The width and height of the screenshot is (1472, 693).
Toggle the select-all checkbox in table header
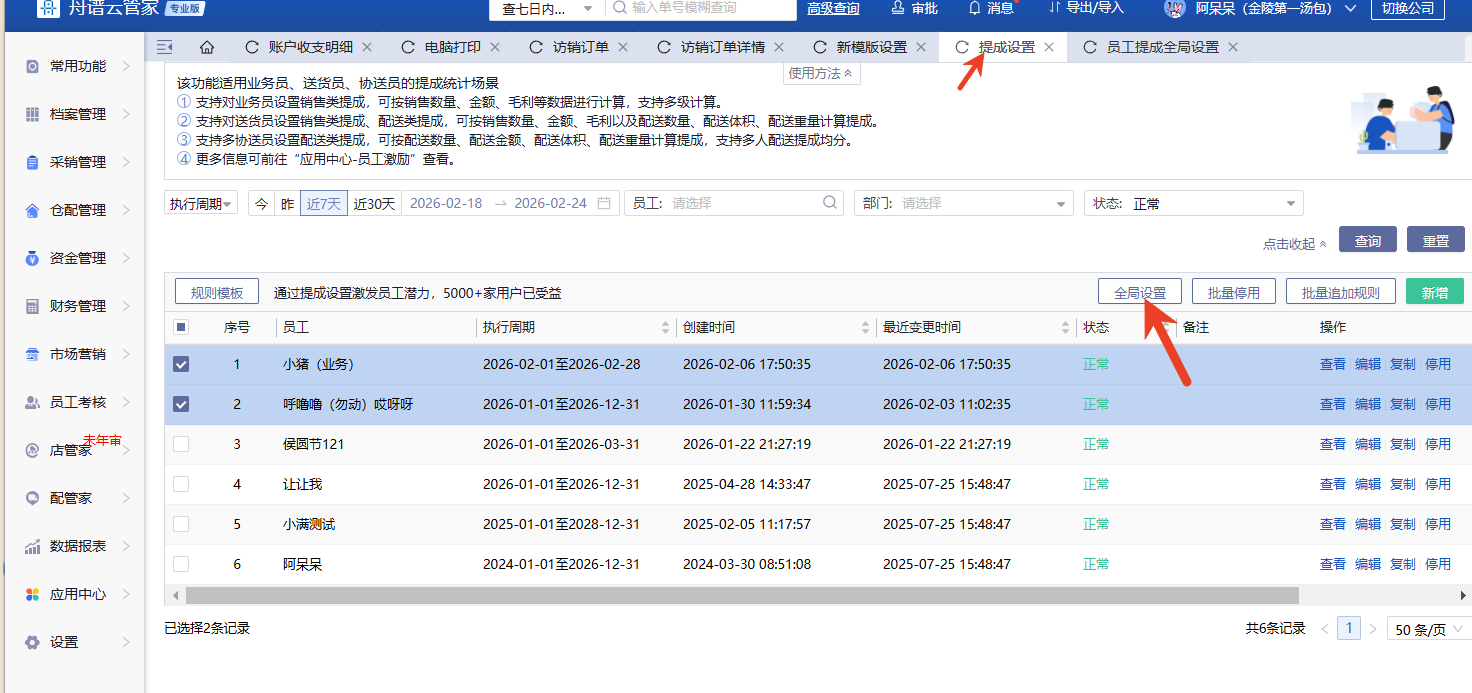(181, 327)
